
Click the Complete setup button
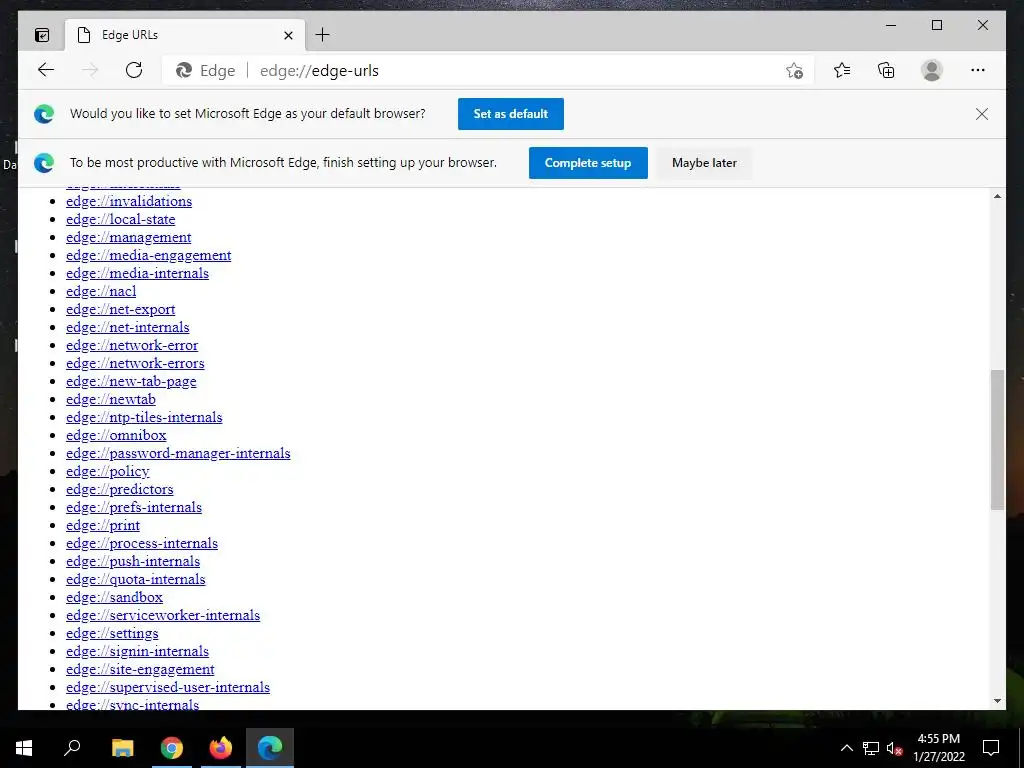coord(588,163)
